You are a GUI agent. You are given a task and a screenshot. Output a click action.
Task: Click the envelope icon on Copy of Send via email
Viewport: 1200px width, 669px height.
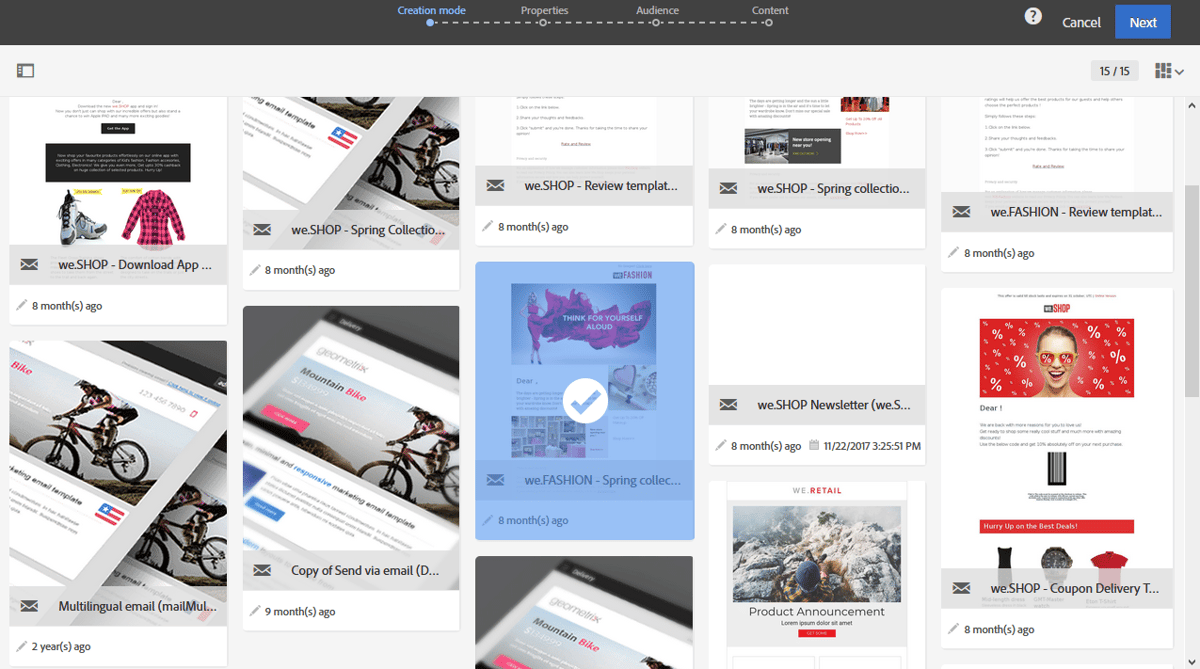261,570
